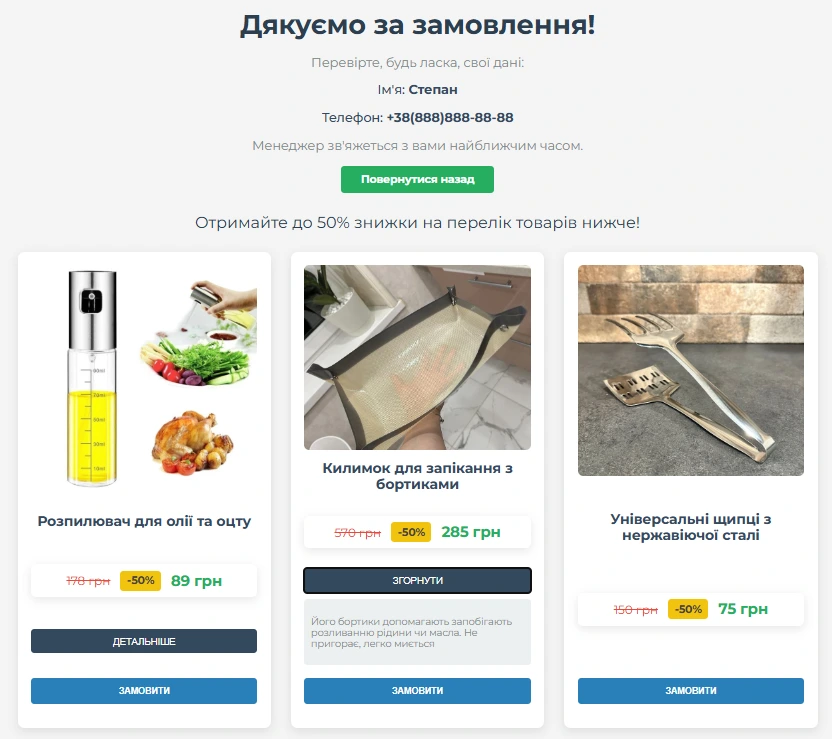Viewport: 832px width, 739px height.
Task: Collapse the description via ЗГОРНУТИ
Action: [417, 580]
